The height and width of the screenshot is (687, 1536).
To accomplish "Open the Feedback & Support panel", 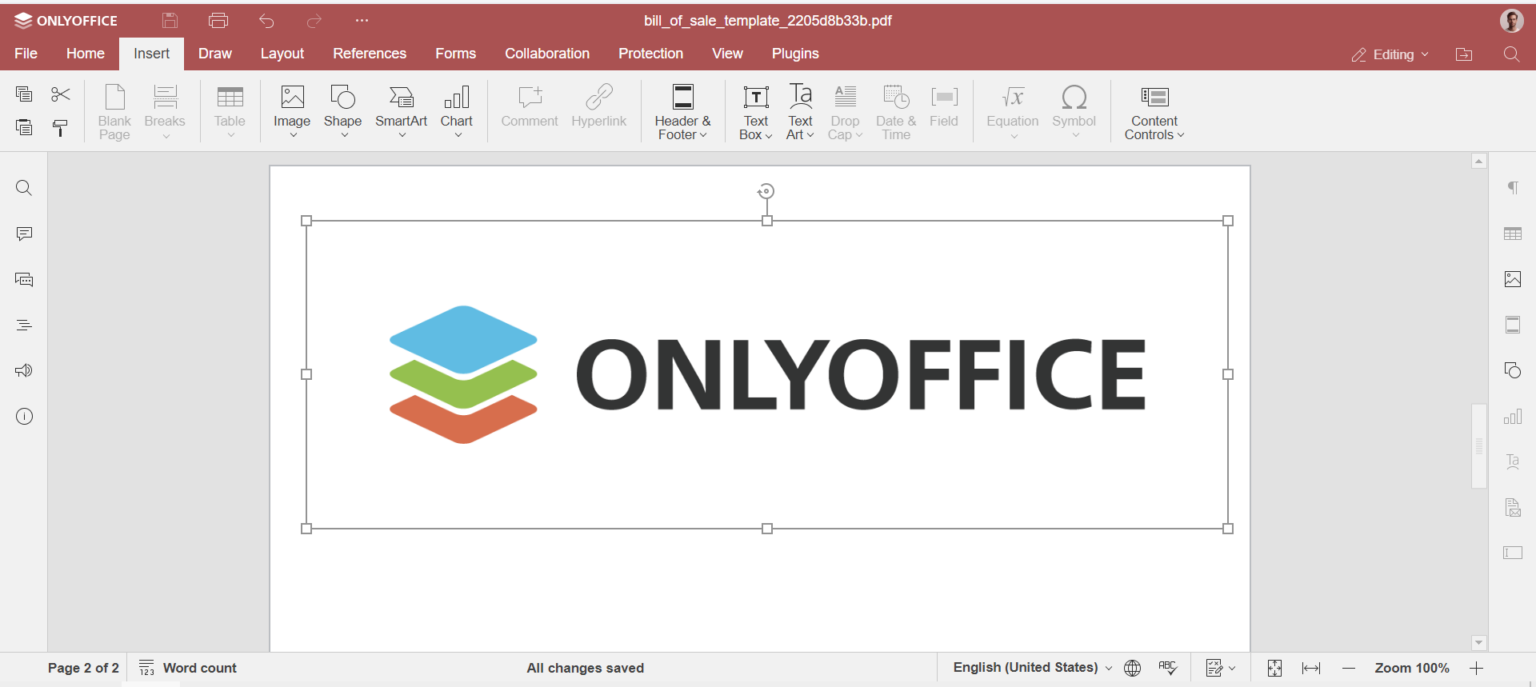I will [23, 370].
